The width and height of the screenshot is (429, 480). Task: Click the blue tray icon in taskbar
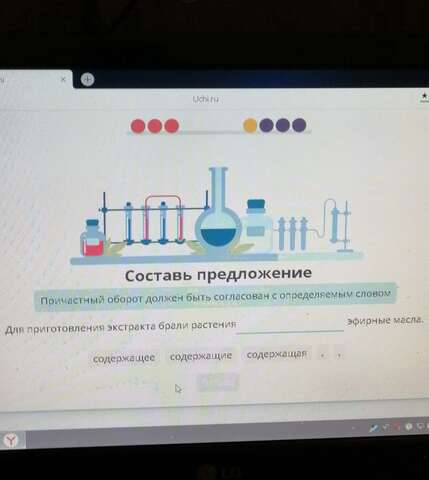tap(374, 428)
